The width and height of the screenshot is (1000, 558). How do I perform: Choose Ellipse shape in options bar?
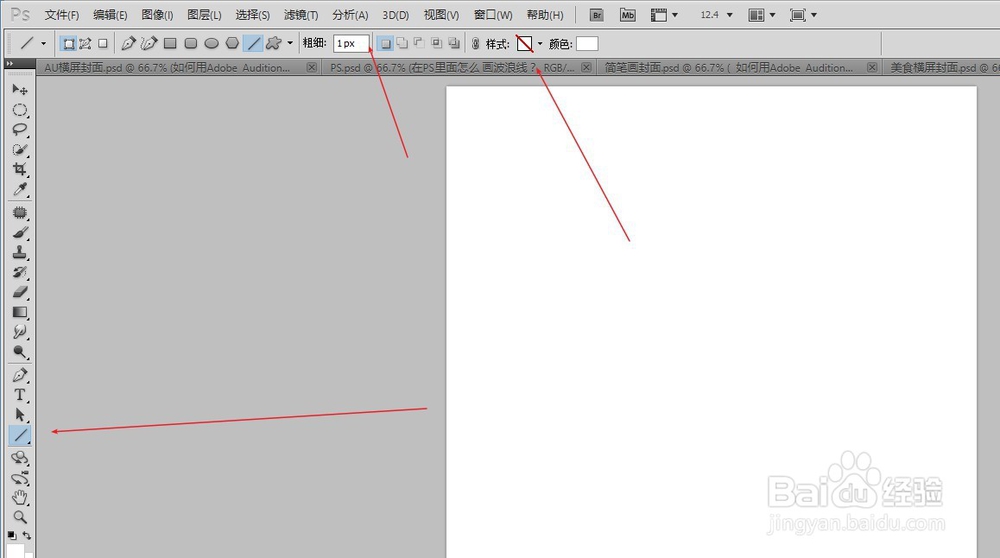tap(211, 43)
